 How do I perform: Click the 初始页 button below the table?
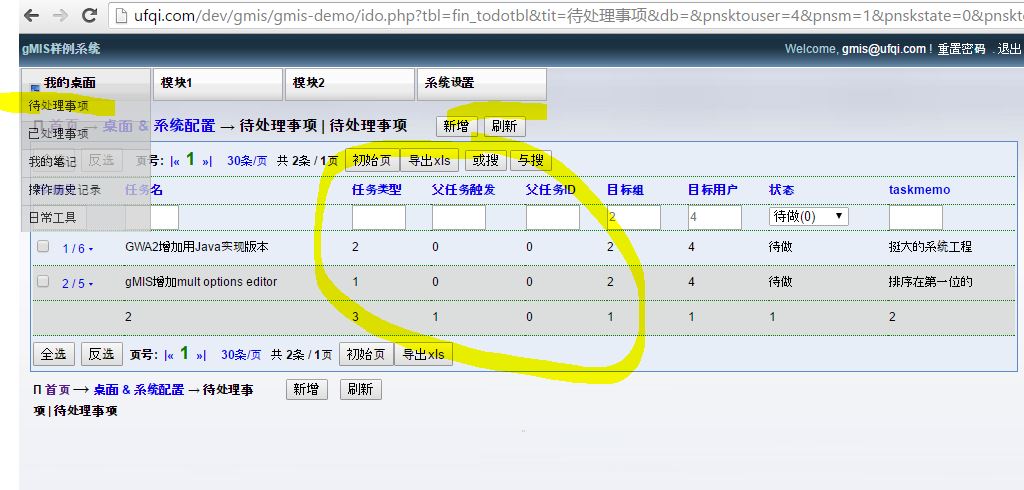(x=366, y=355)
